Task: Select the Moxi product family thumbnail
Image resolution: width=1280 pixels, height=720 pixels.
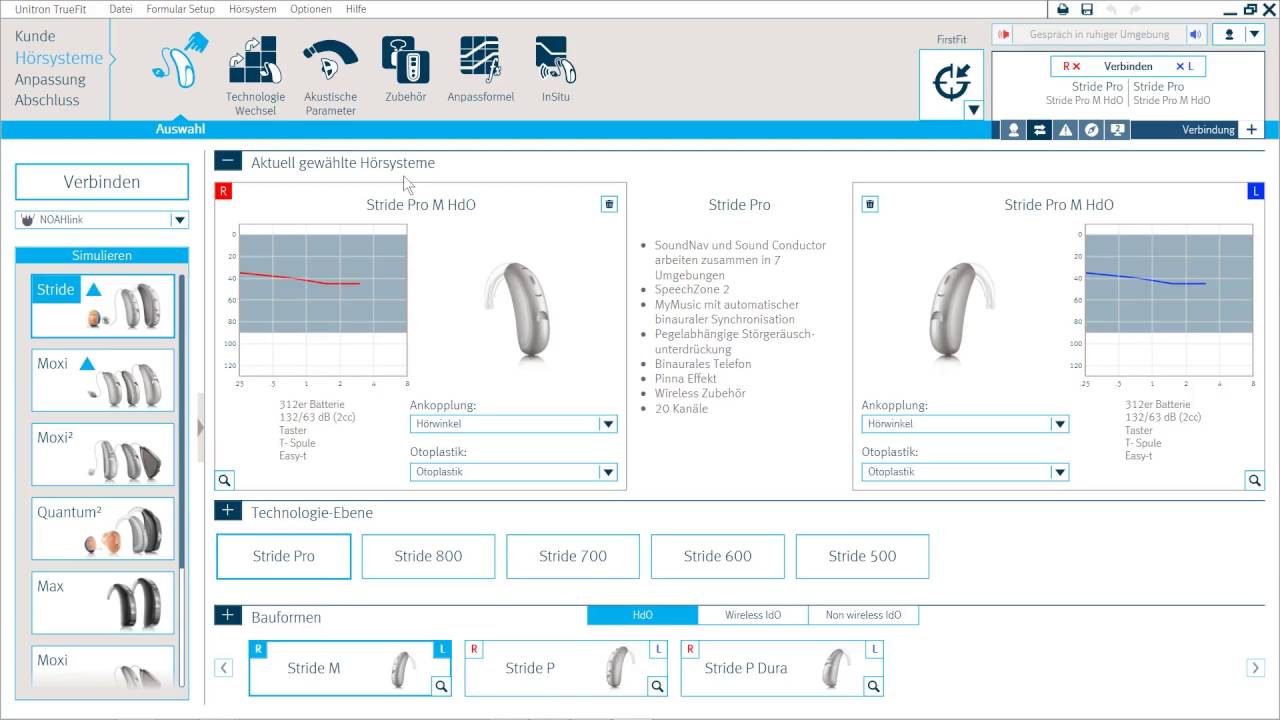Action: [x=103, y=380]
